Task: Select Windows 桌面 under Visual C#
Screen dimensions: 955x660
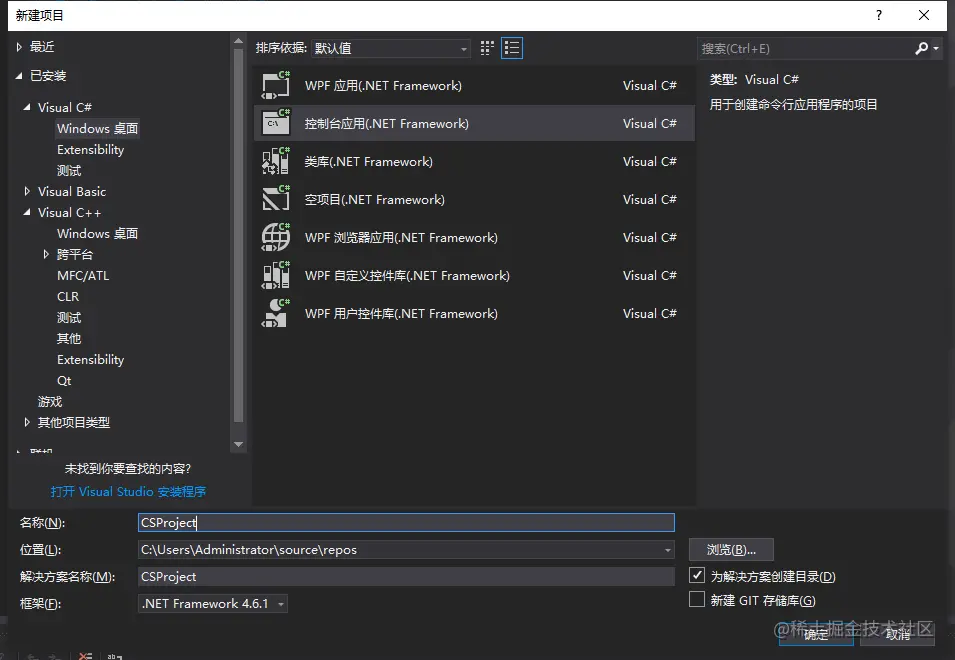Action: point(97,128)
